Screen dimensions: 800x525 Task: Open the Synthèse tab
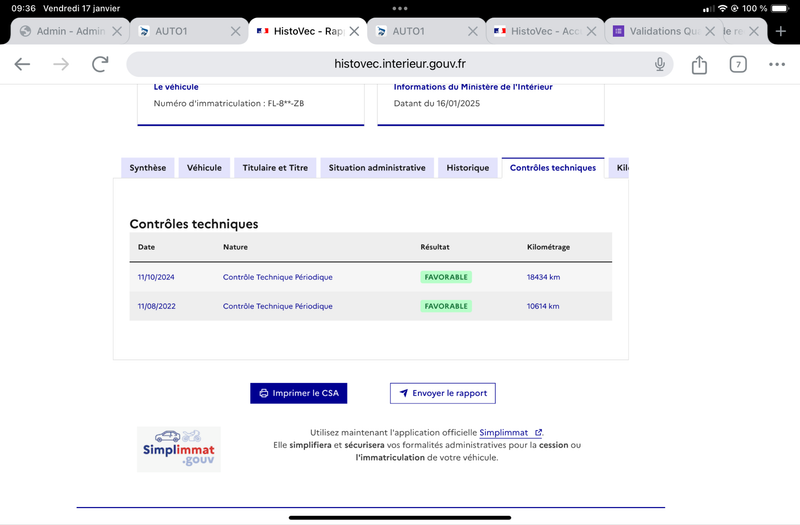pyautogui.click(x=147, y=168)
